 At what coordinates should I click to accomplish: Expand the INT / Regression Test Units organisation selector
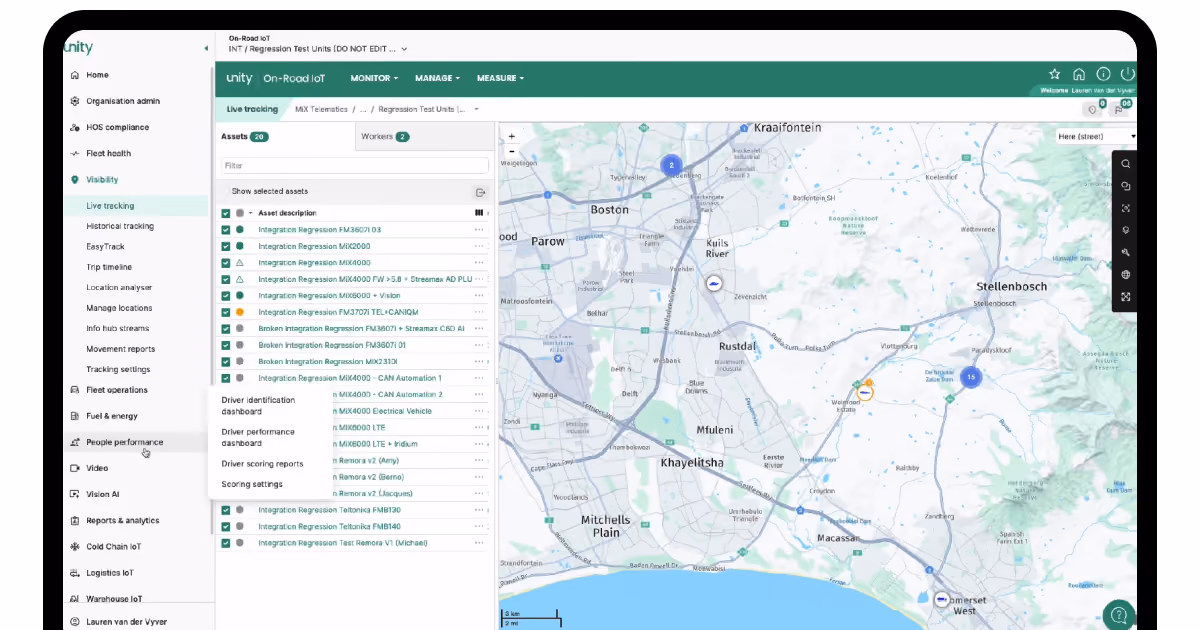pos(318,48)
